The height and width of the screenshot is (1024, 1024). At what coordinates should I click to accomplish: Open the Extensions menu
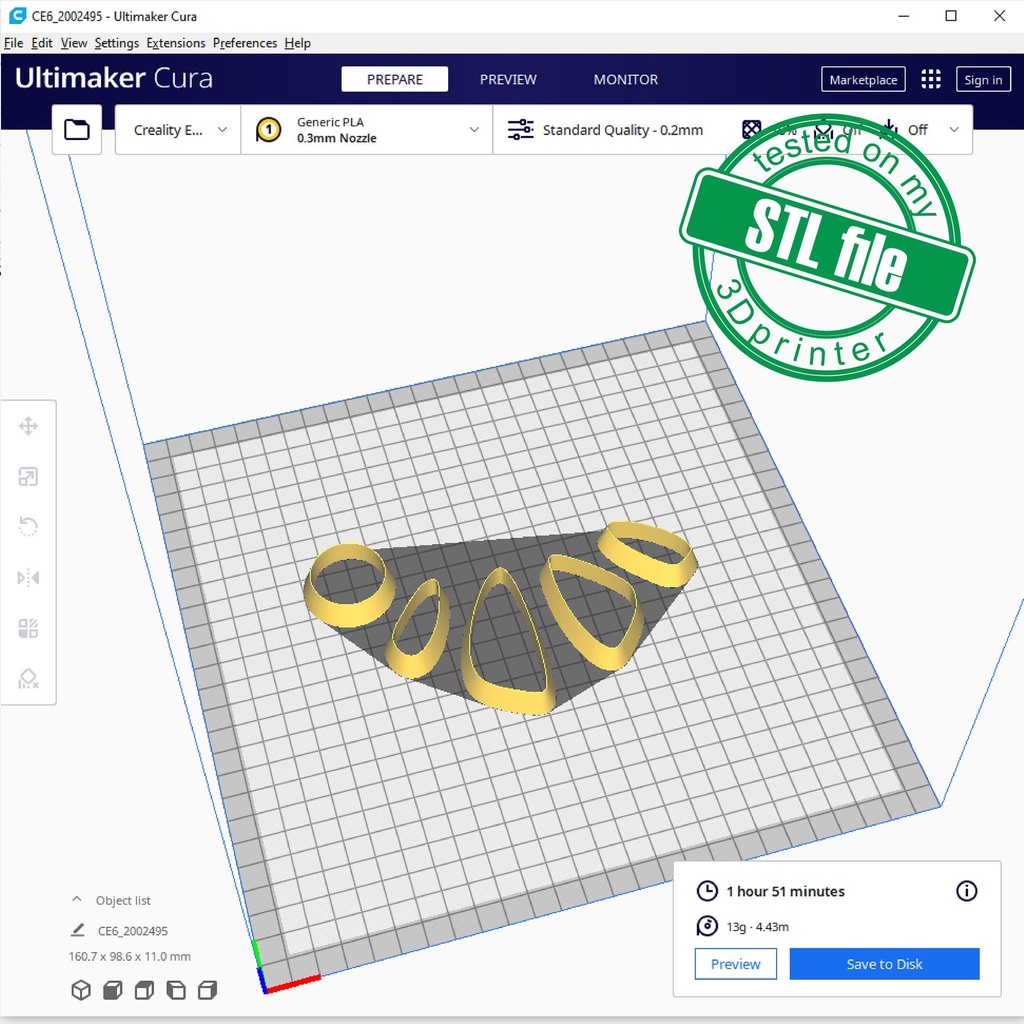point(176,43)
